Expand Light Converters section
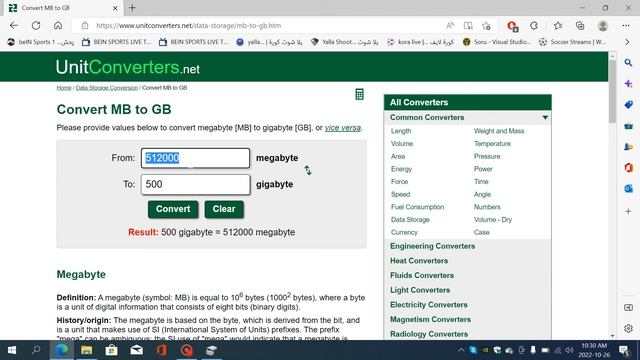Image resolution: width=640 pixels, height=360 pixels. point(420,290)
